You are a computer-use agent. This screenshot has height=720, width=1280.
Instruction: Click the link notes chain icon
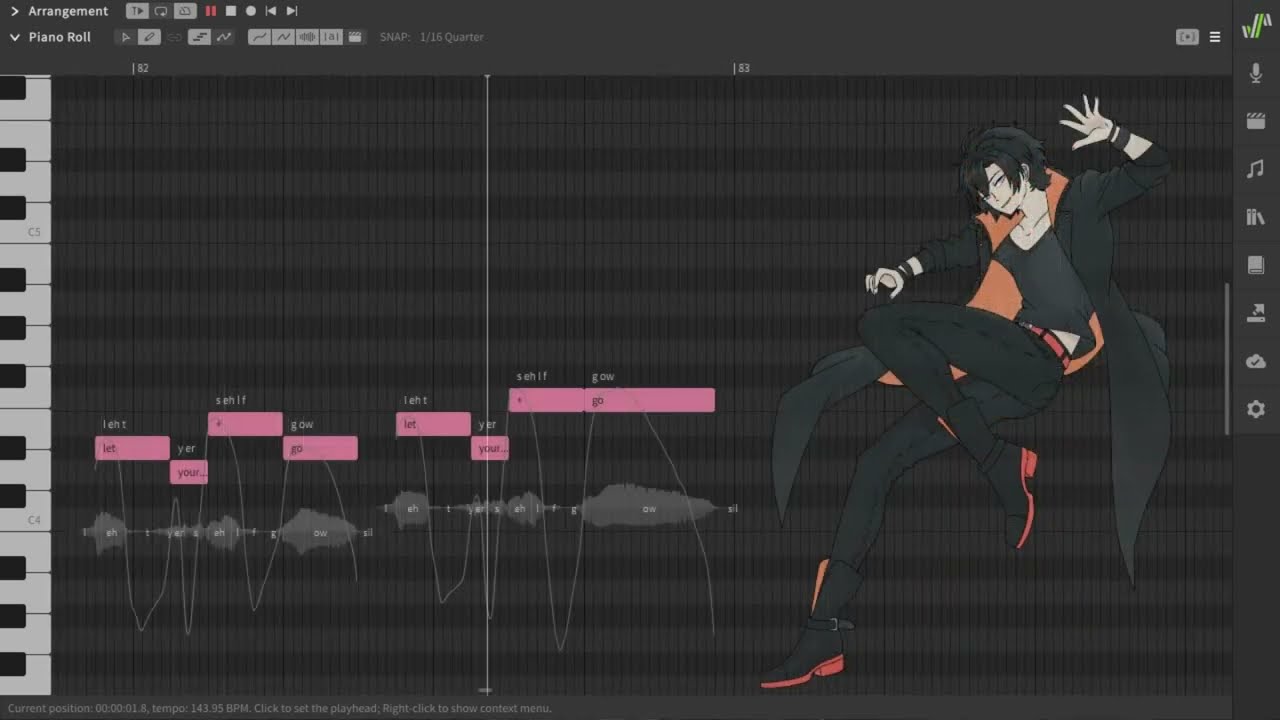pos(175,37)
